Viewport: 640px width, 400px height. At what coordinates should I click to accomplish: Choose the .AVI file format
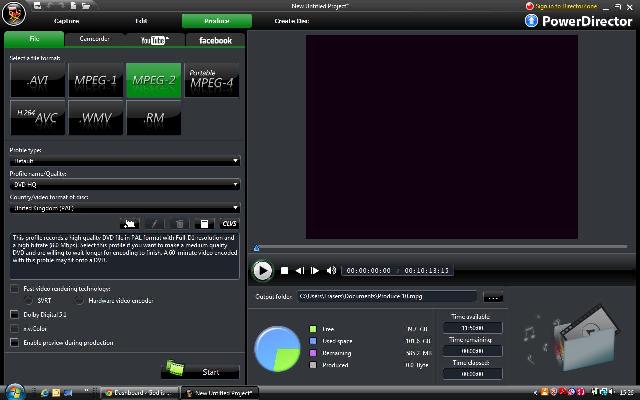(x=38, y=80)
